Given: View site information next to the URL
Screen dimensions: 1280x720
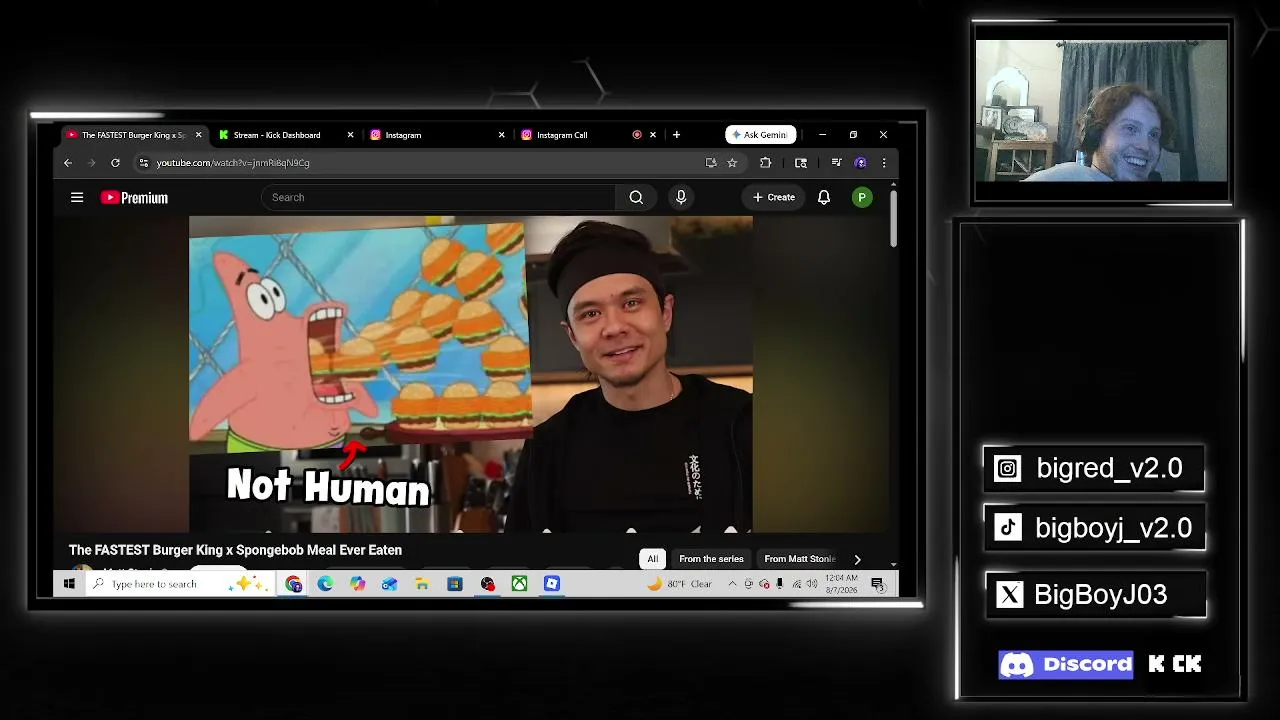Looking at the screenshot, I should [144, 163].
